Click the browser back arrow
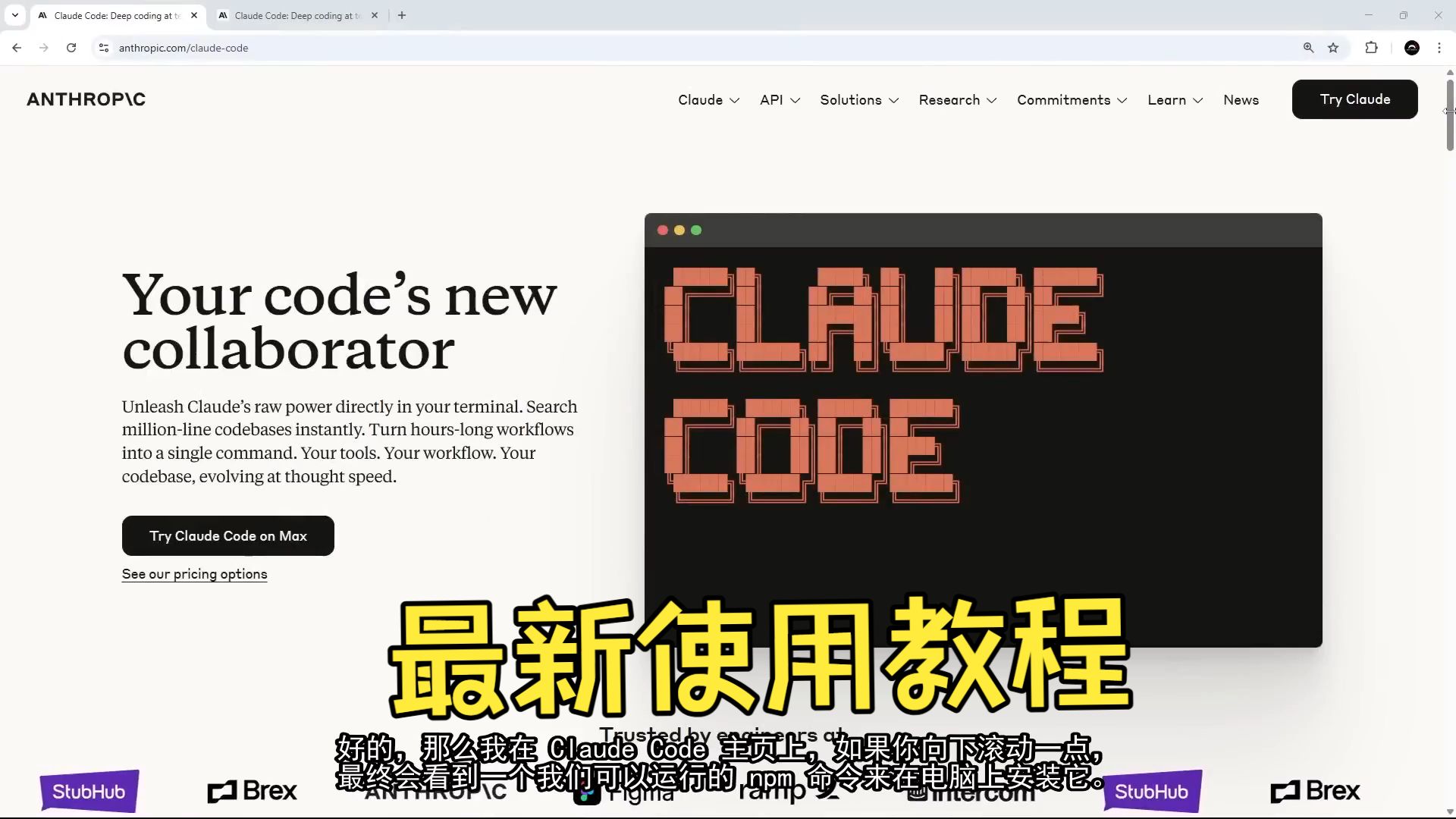The height and width of the screenshot is (819, 1456). click(x=17, y=48)
